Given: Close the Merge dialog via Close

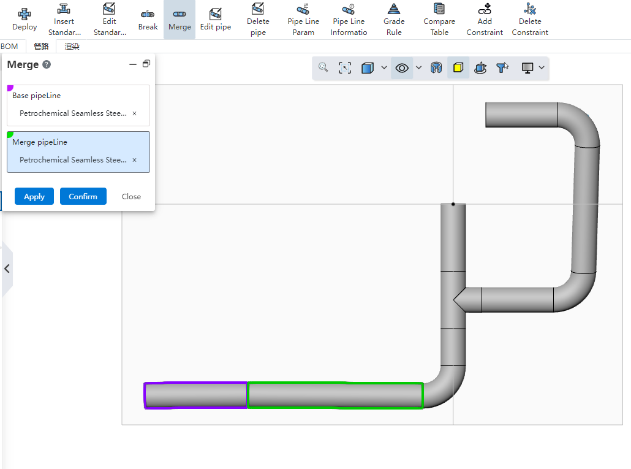Looking at the screenshot, I should [131, 196].
